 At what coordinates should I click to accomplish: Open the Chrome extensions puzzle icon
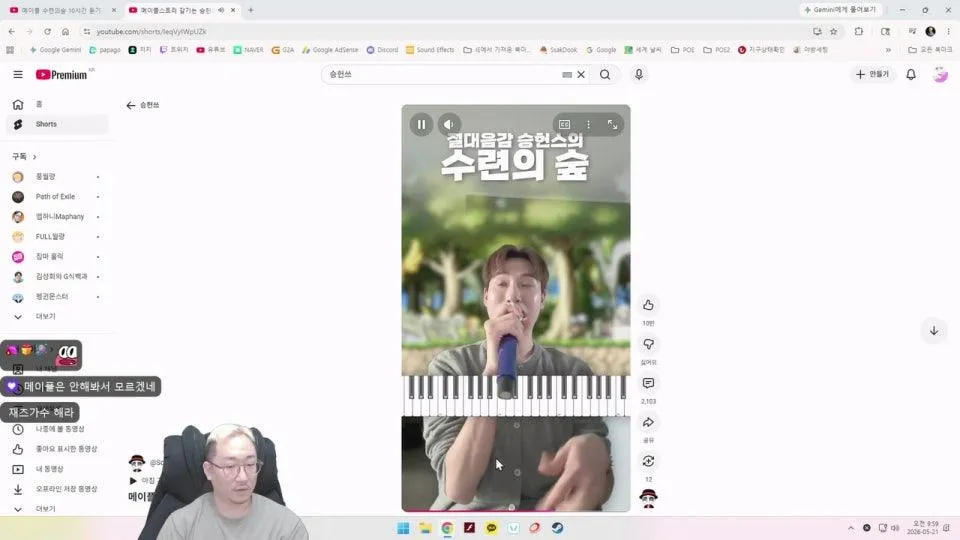(x=859, y=31)
